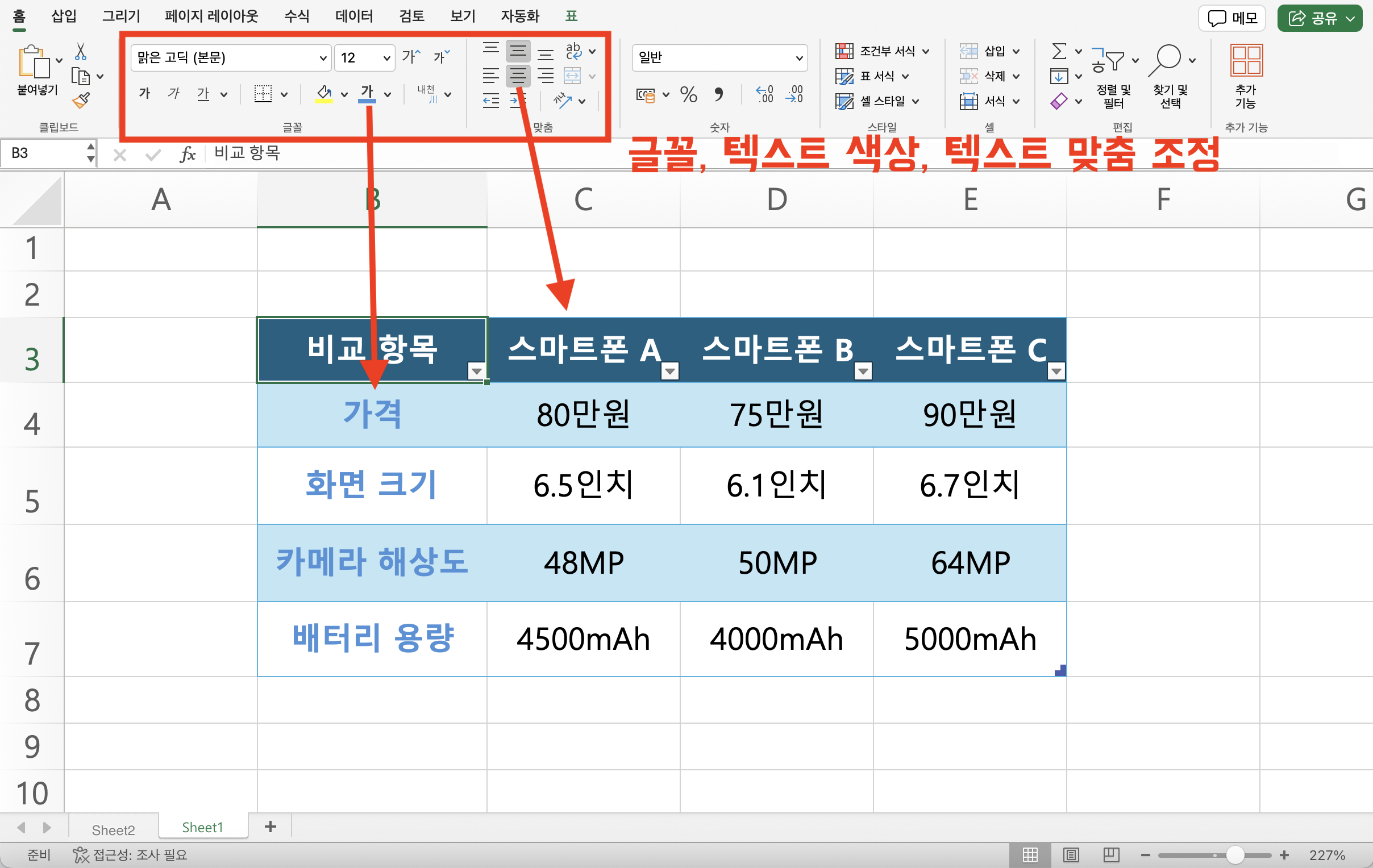Click the increase indent icon
The image size is (1373, 868).
click(x=517, y=99)
